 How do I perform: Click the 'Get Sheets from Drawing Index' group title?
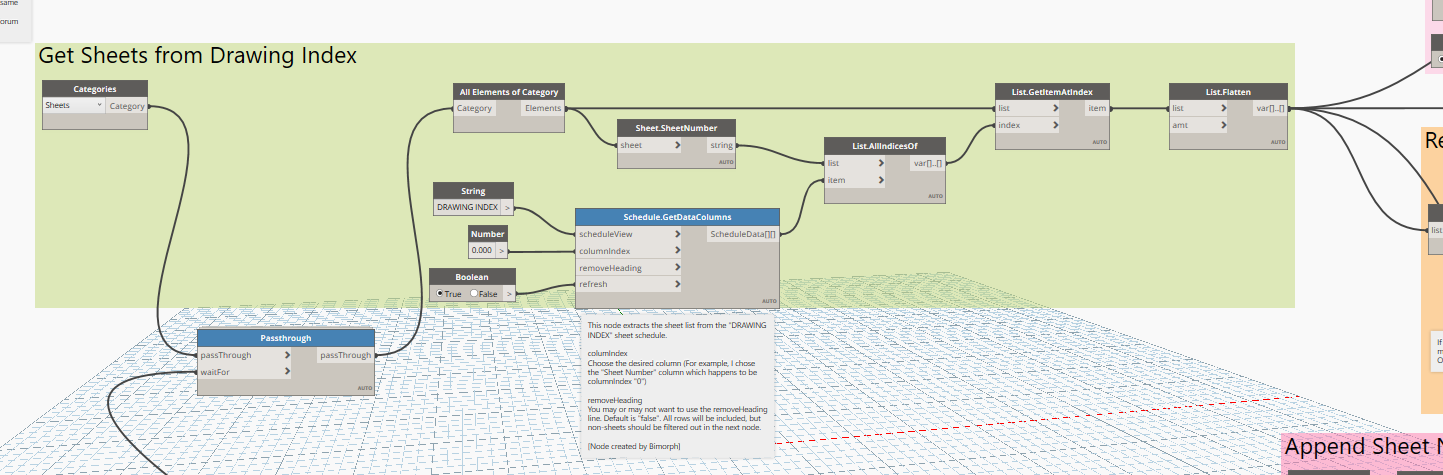[x=197, y=56]
